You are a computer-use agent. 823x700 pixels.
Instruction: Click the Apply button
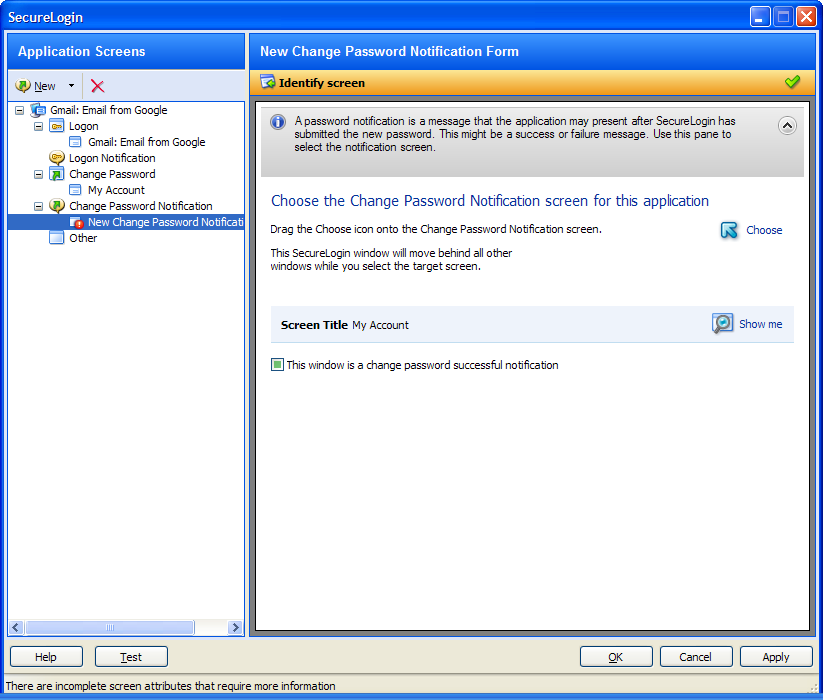pos(776,656)
